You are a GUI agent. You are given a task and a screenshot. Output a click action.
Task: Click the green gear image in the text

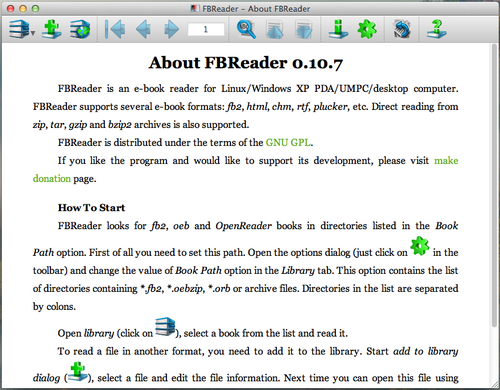click(x=420, y=246)
